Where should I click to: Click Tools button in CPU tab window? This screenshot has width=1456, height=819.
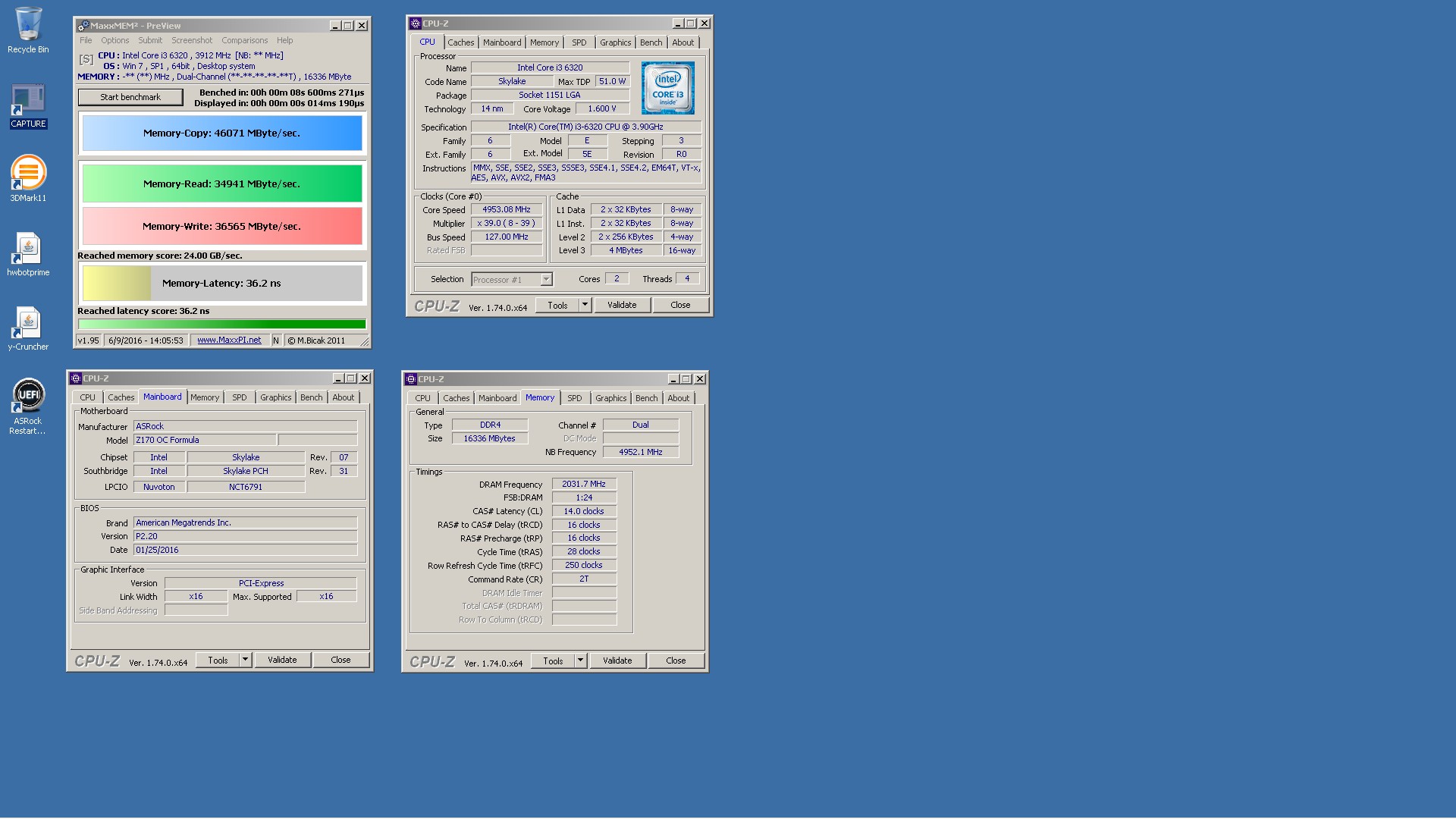(557, 305)
